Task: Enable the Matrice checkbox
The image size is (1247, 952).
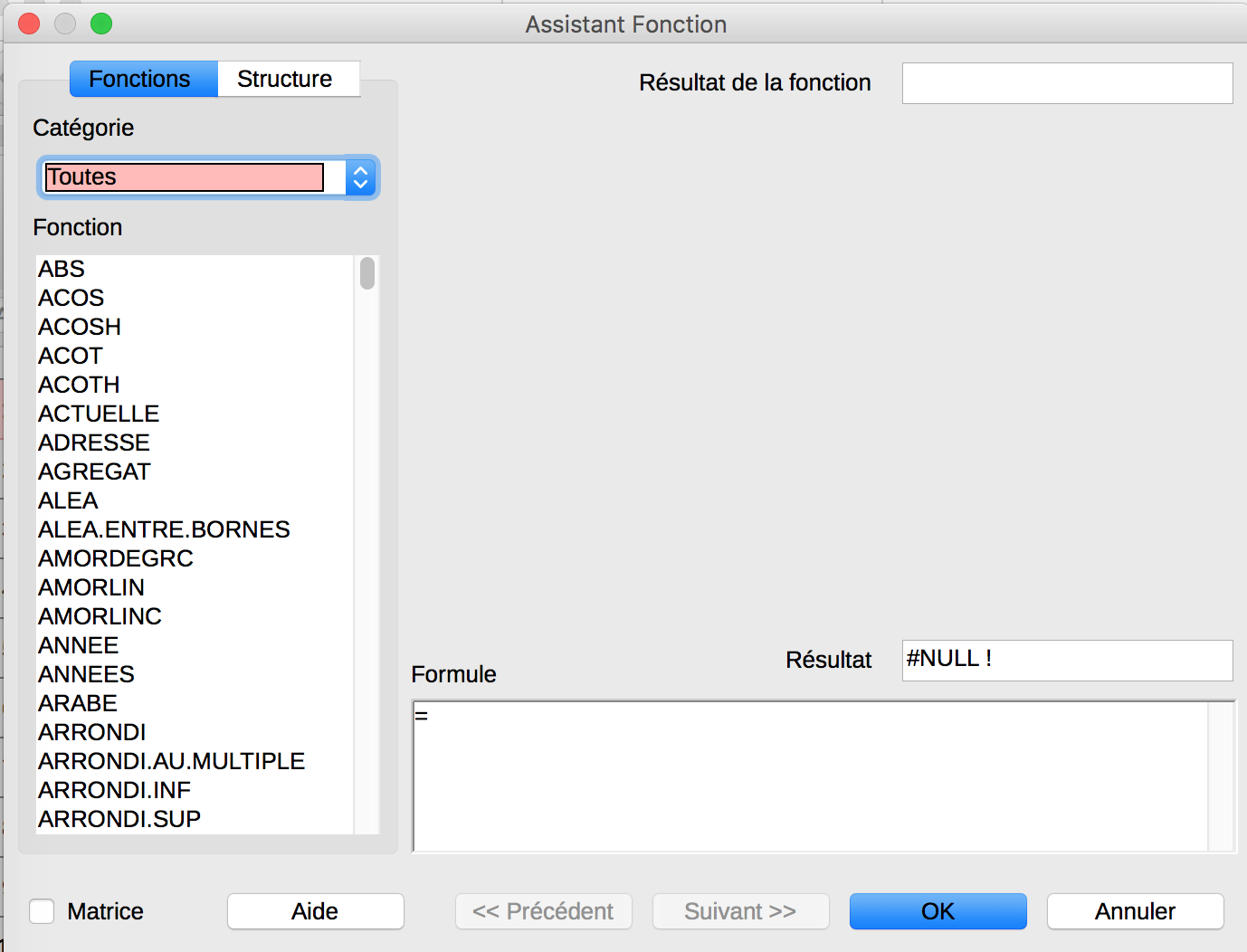Action: tap(42, 910)
